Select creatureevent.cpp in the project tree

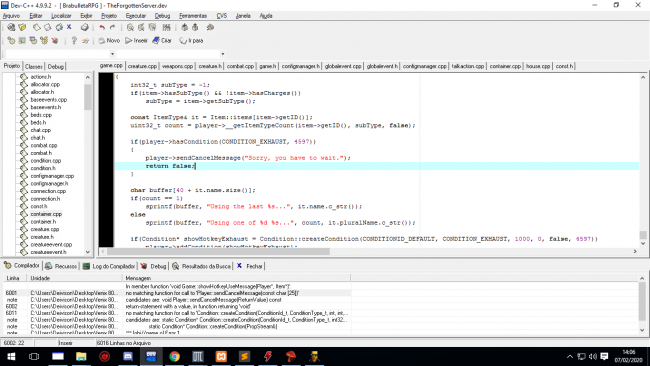(51, 245)
